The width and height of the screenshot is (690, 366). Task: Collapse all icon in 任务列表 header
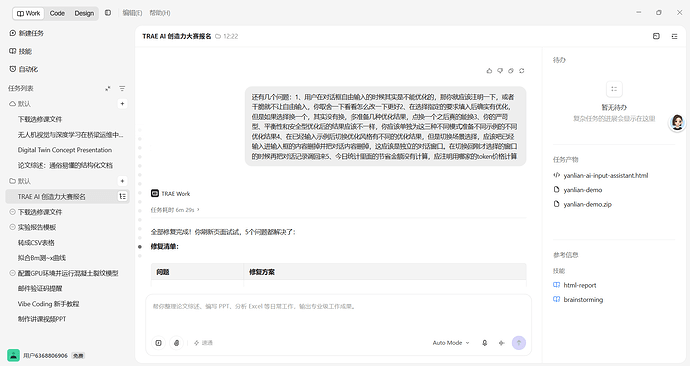(x=108, y=88)
